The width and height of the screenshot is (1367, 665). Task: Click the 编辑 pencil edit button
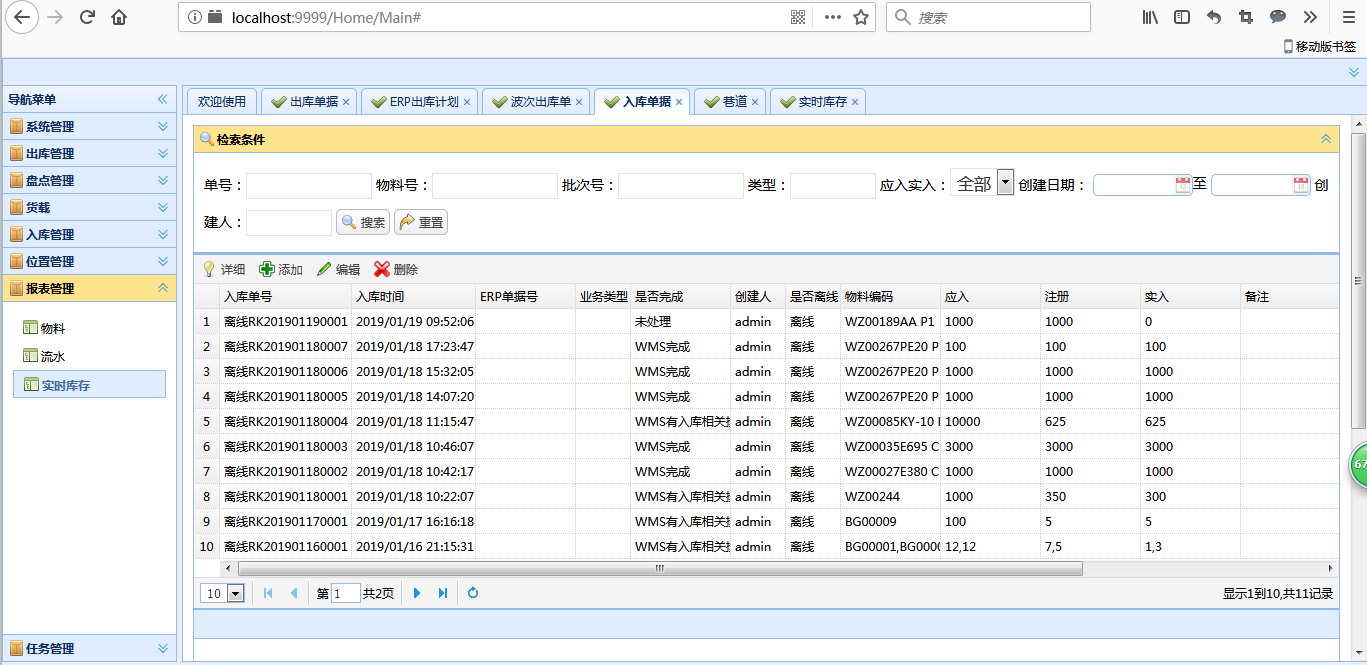(338, 269)
